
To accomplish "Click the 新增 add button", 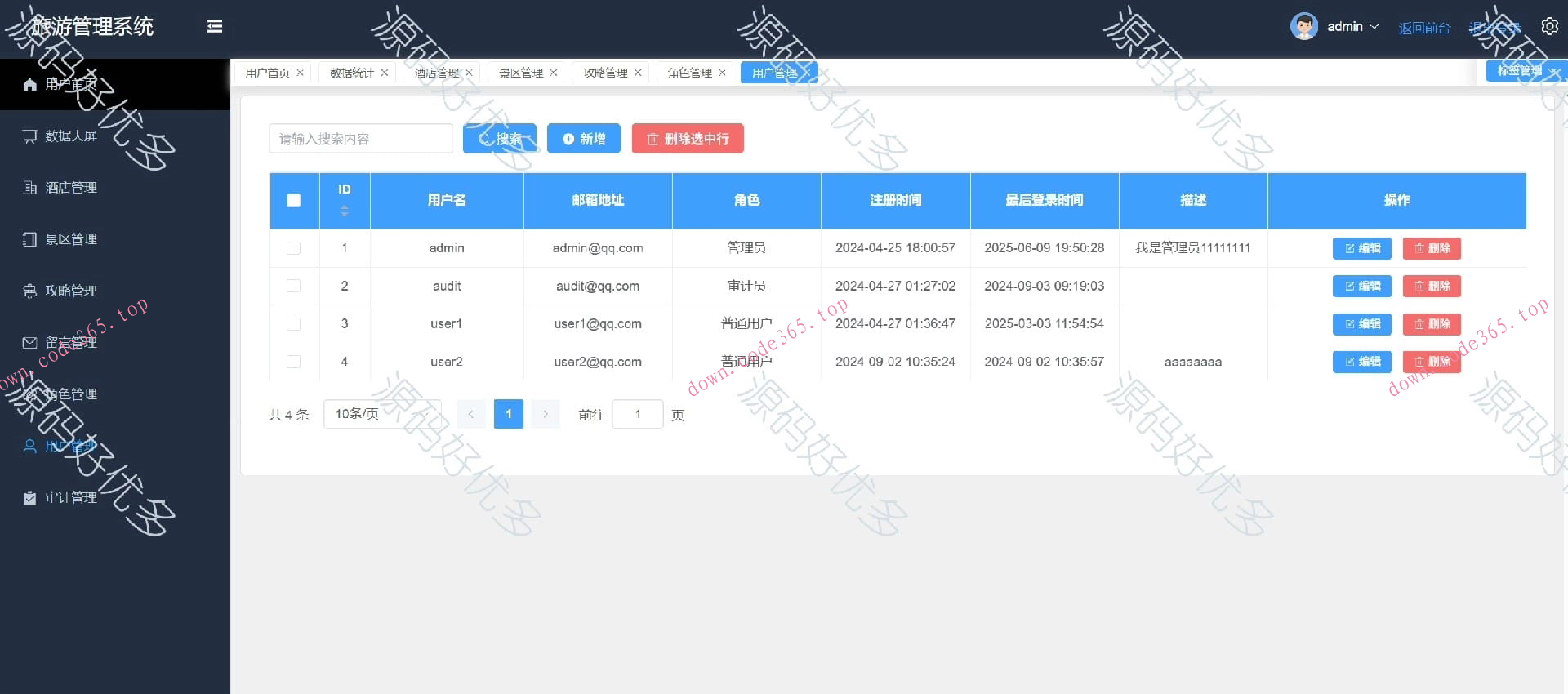I will 584,139.
